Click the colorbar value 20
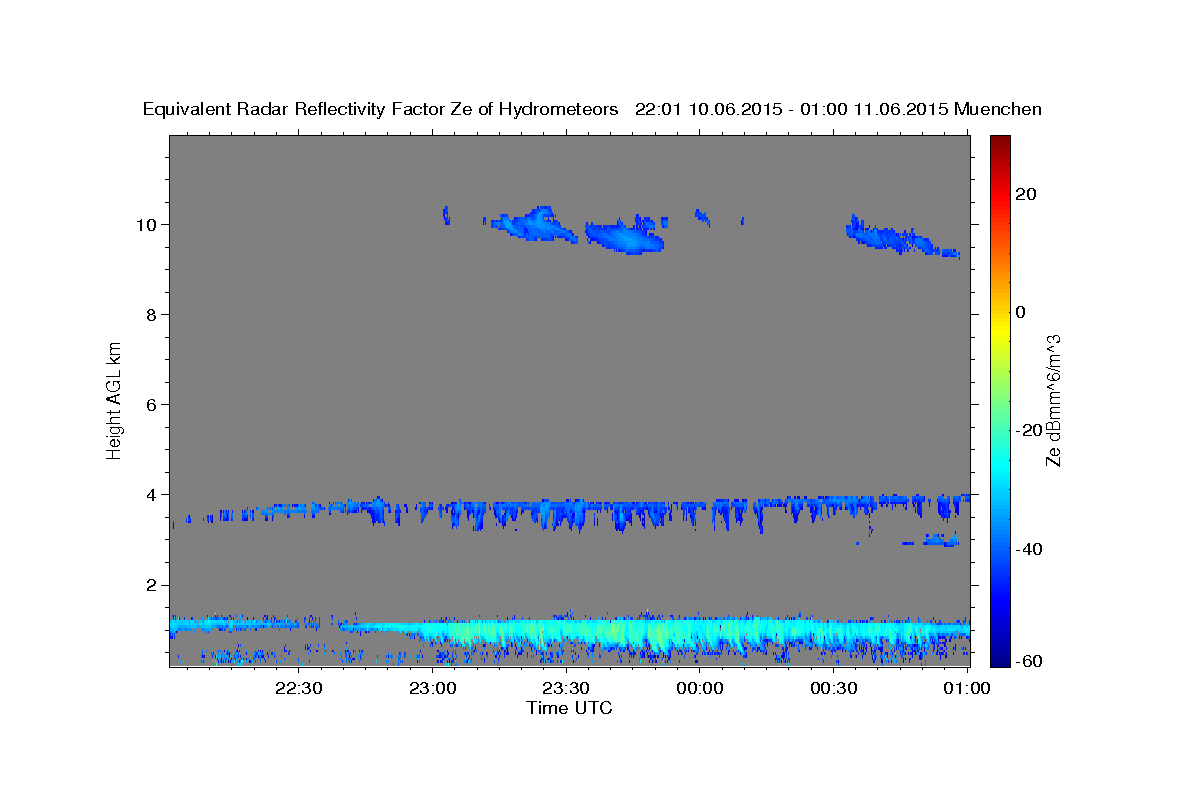 pyautogui.click(x=1026, y=194)
